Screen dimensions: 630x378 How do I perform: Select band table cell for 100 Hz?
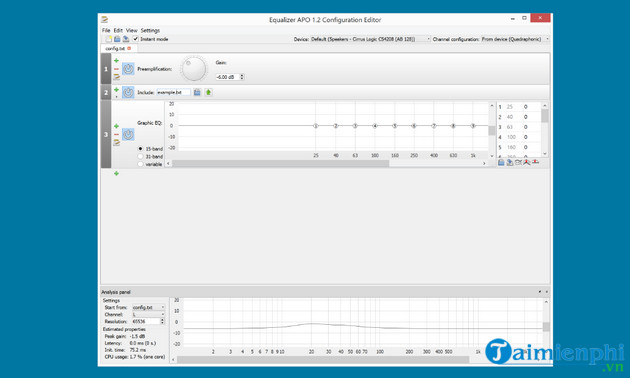[x=511, y=137]
